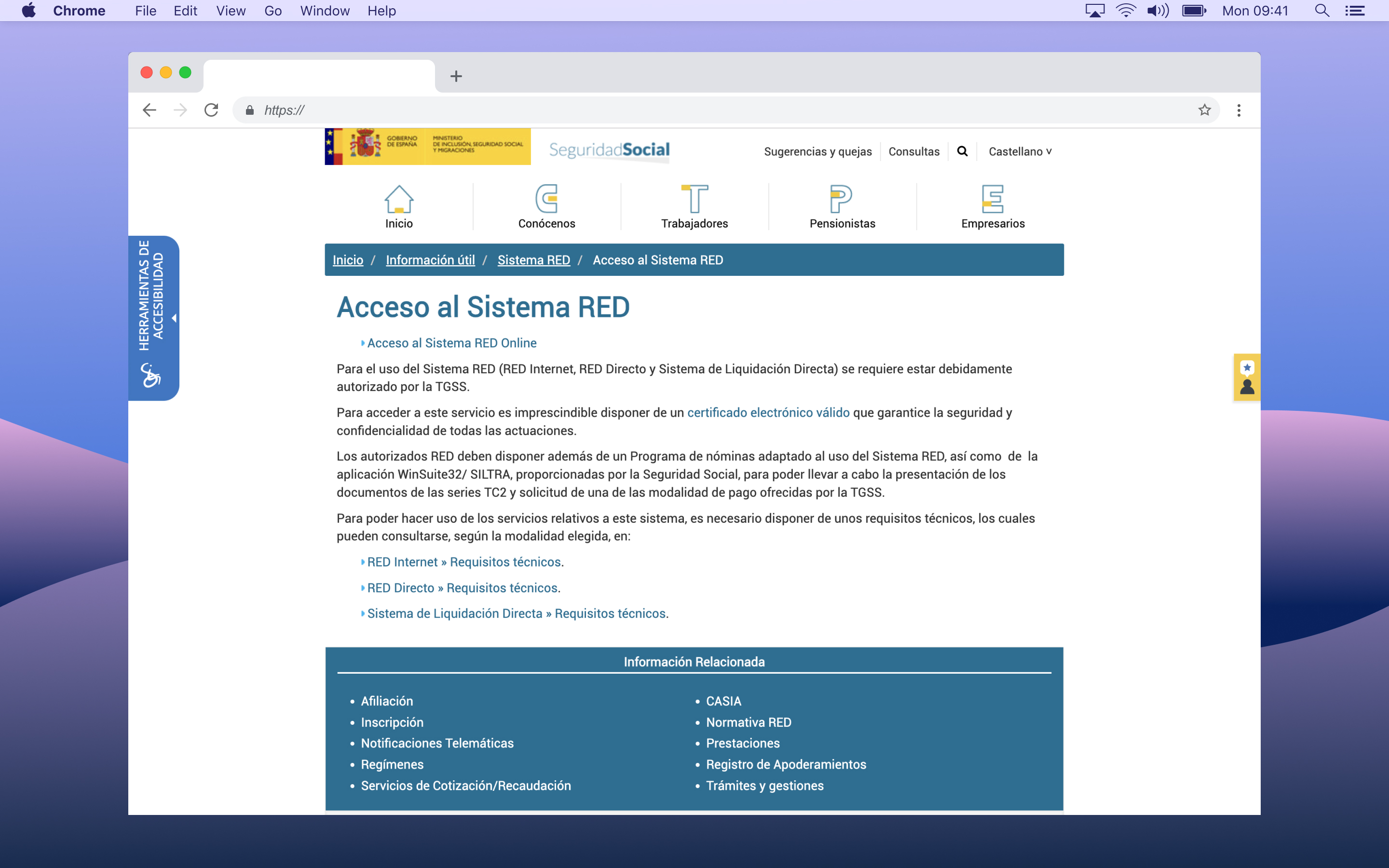Image resolution: width=1389 pixels, height=868 pixels.
Task: Click the menu bar clock Mon 09:41
Action: click(x=1255, y=11)
